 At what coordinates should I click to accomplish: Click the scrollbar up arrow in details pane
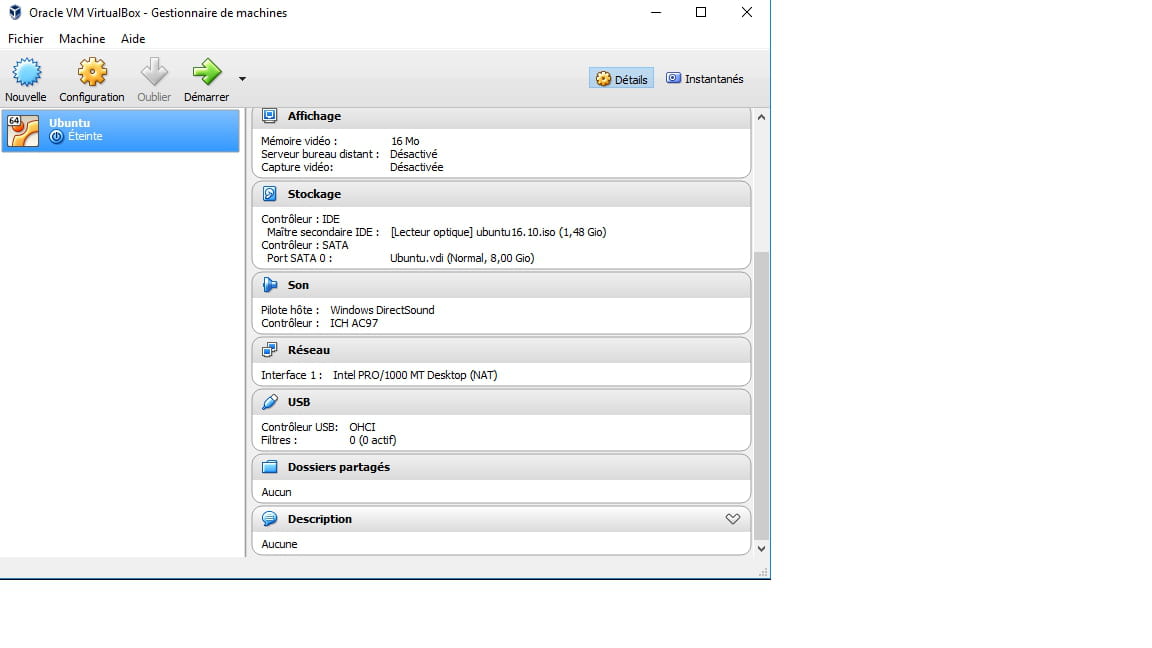761,118
